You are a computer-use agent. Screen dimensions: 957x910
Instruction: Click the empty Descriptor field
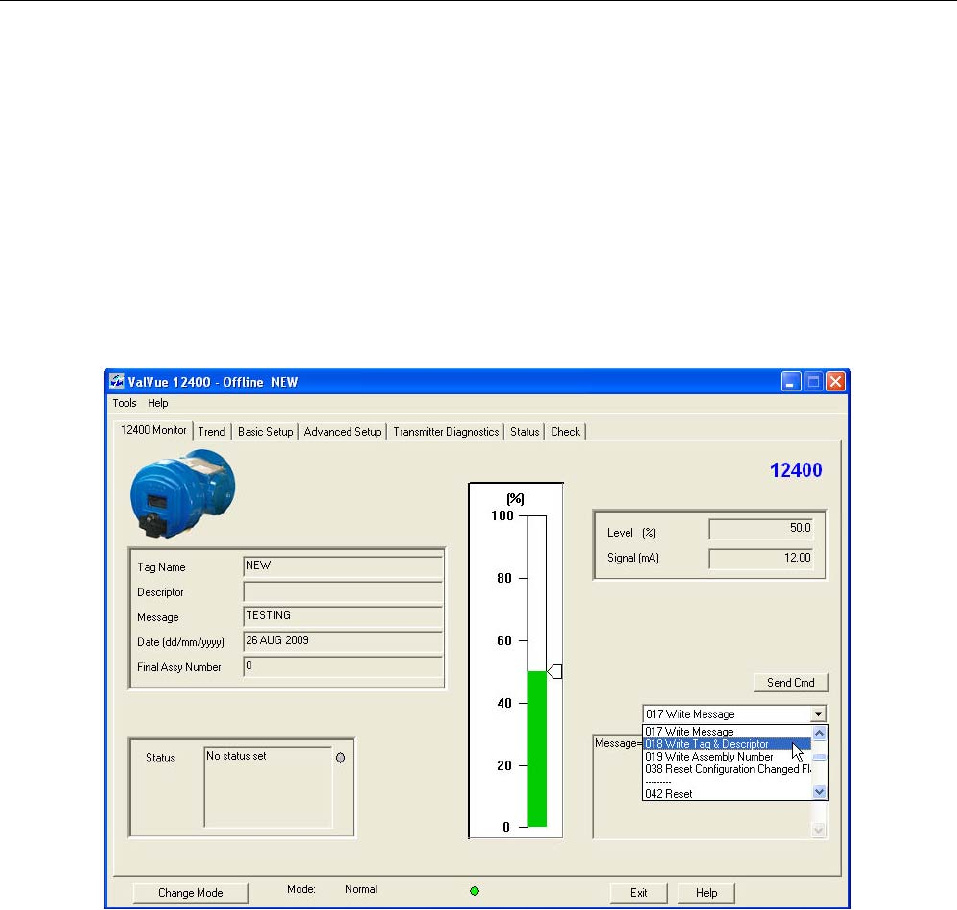point(343,591)
